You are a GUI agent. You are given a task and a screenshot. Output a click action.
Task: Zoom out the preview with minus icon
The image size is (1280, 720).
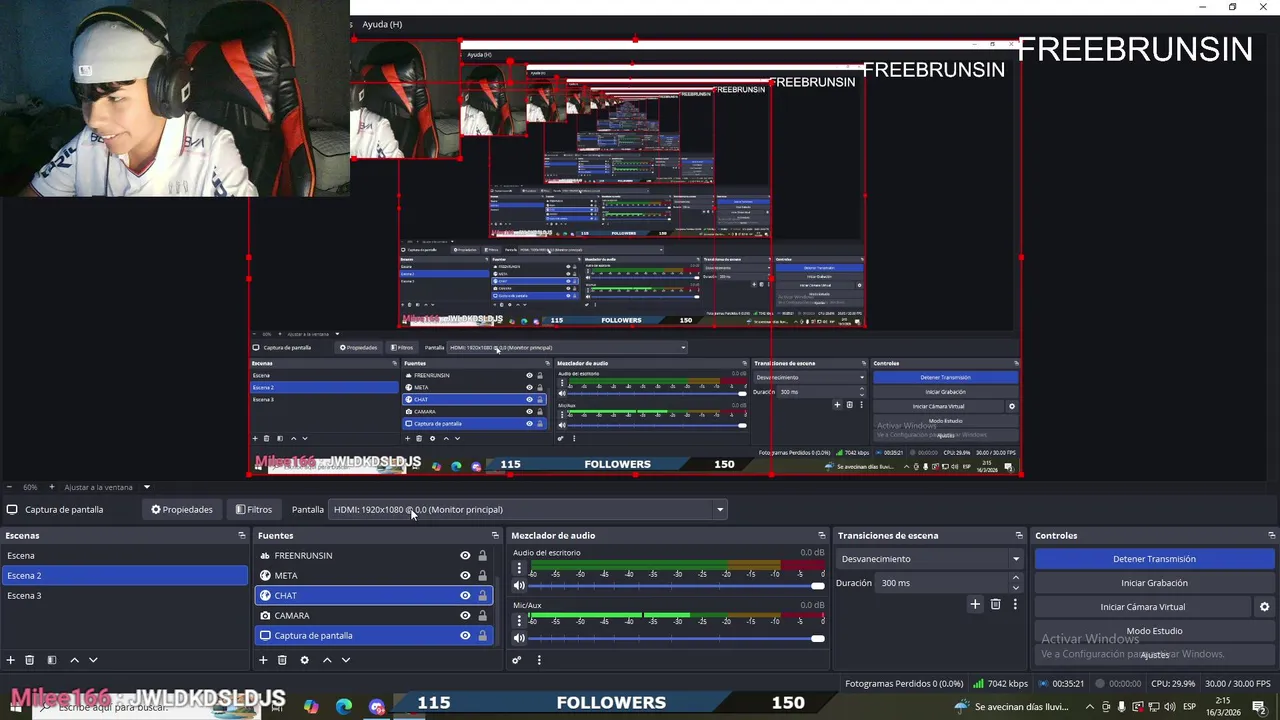8,487
